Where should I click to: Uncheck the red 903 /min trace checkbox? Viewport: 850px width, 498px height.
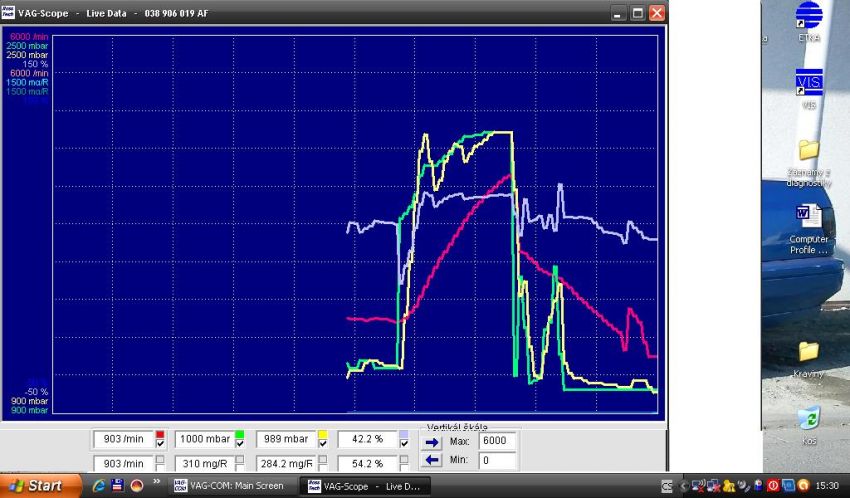[x=159, y=444]
